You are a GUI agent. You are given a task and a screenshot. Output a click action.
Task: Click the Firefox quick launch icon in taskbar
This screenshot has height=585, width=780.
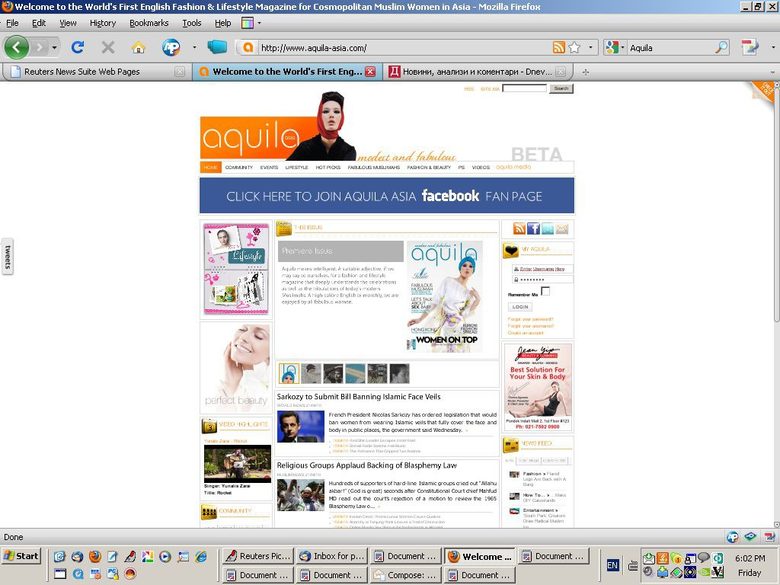tap(95, 556)
